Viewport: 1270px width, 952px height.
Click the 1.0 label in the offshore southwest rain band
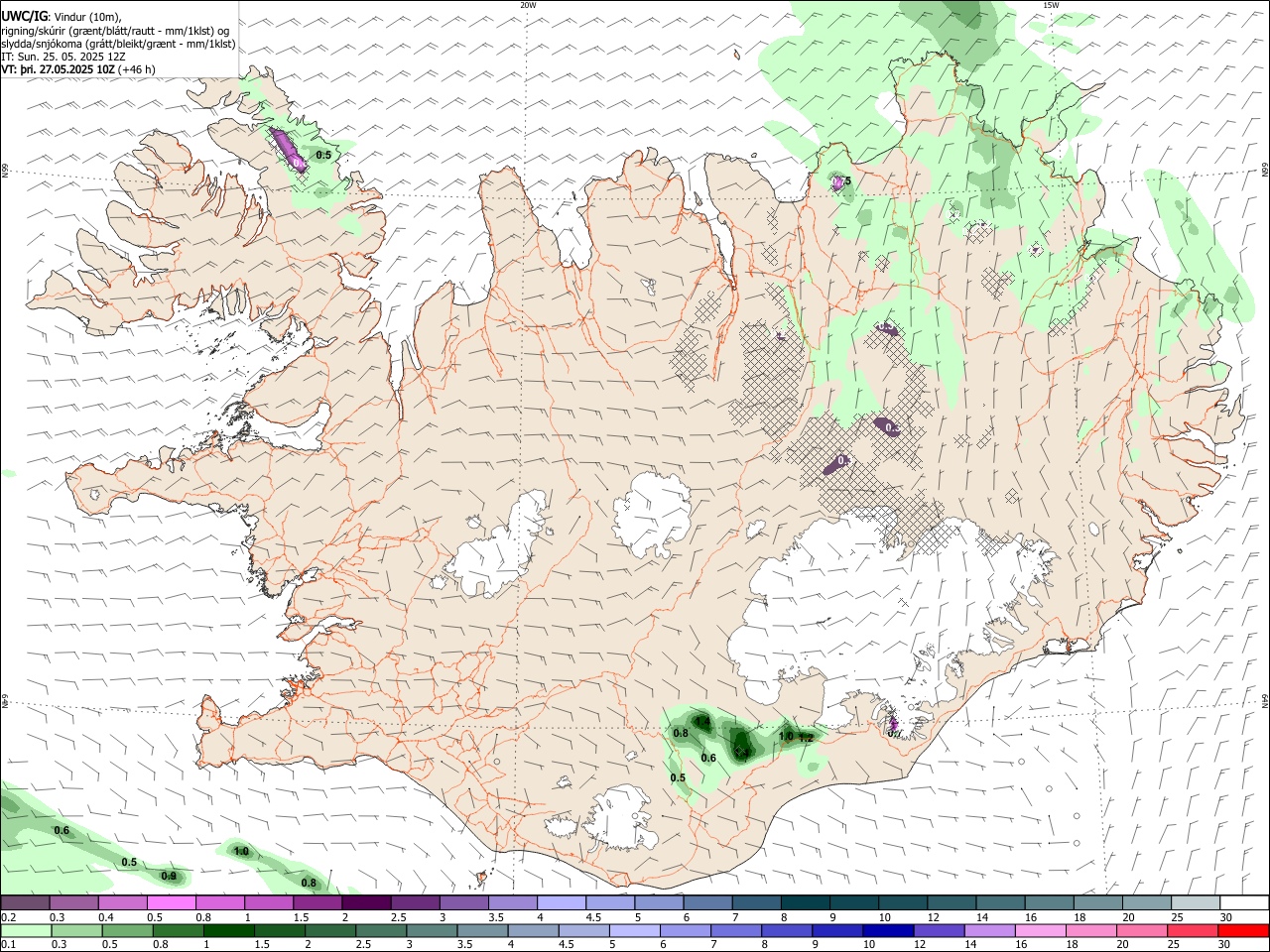241,852
